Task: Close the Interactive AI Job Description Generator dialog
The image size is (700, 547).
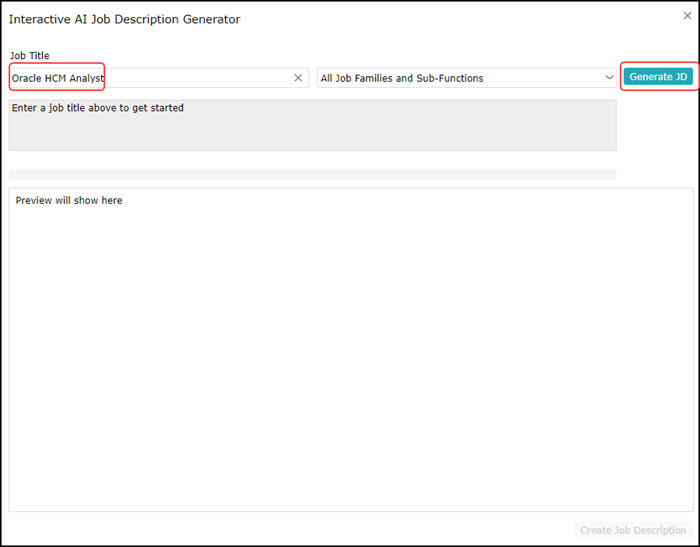Action: pos(687,16)
